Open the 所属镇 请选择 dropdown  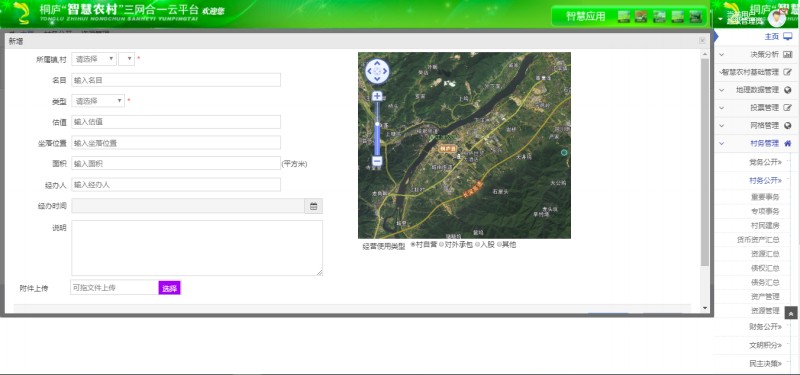pyautogui.click(x=94, y=59)
